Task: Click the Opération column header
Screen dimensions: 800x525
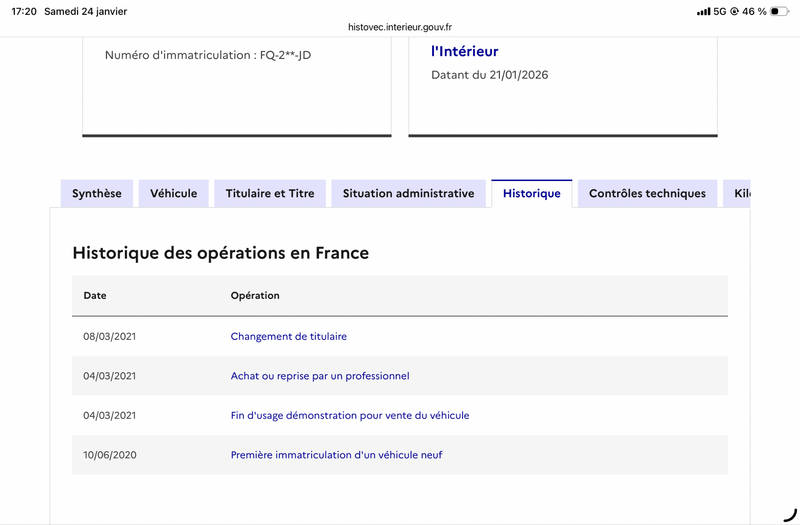Action: (255, 296)
